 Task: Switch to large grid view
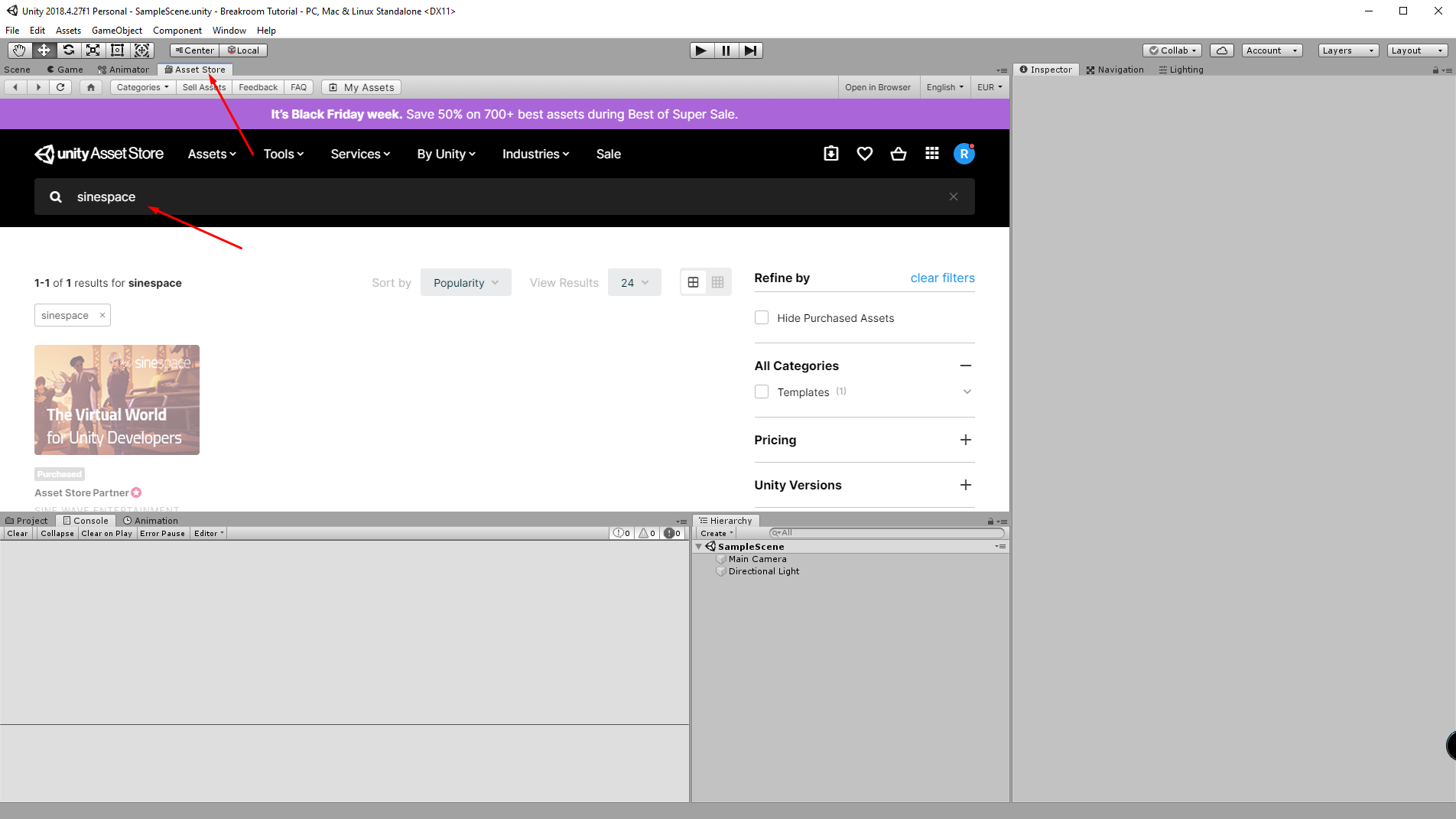point(693,282)
